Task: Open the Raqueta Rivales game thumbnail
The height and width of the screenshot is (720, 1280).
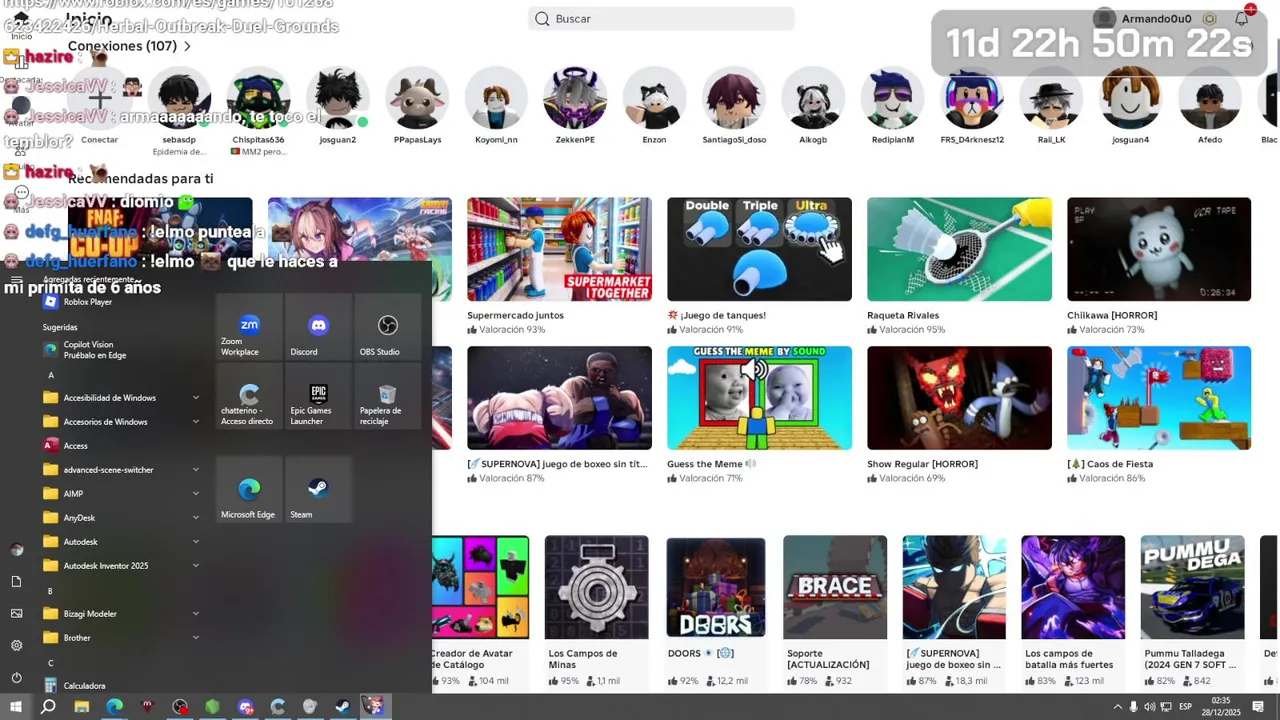Action: pyautogui.click(x=959, y=249)
